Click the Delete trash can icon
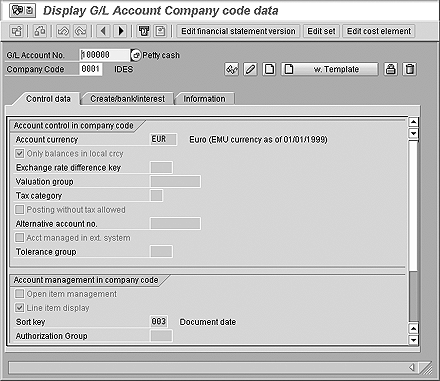 pyautogui.click(x=409, y=69)
